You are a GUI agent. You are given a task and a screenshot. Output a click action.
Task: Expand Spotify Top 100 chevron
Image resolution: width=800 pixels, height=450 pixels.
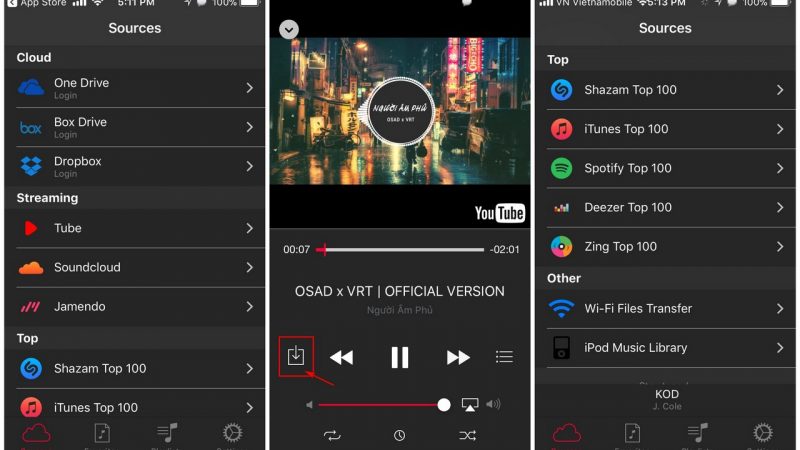pos(780,168)
